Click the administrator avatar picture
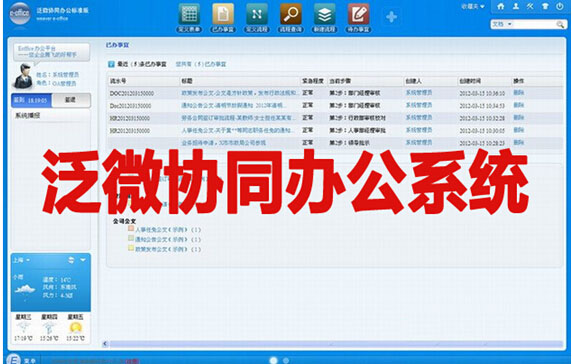The image size is (572, 364). pos(23,76)
